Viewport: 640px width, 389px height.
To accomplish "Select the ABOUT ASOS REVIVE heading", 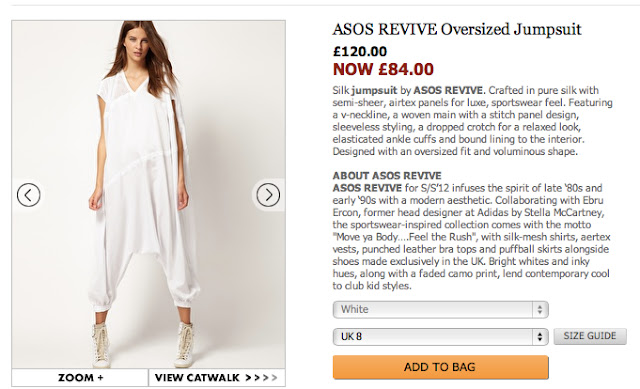I will (387, 176).
